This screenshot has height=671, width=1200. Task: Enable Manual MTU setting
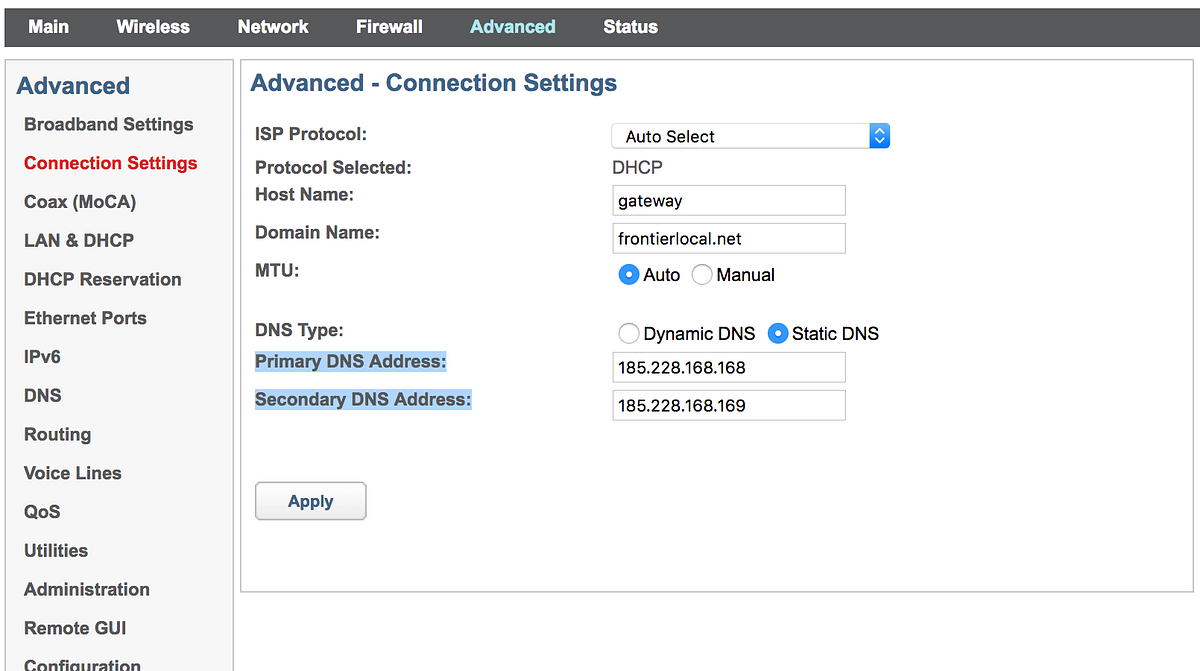coord(701,274)
